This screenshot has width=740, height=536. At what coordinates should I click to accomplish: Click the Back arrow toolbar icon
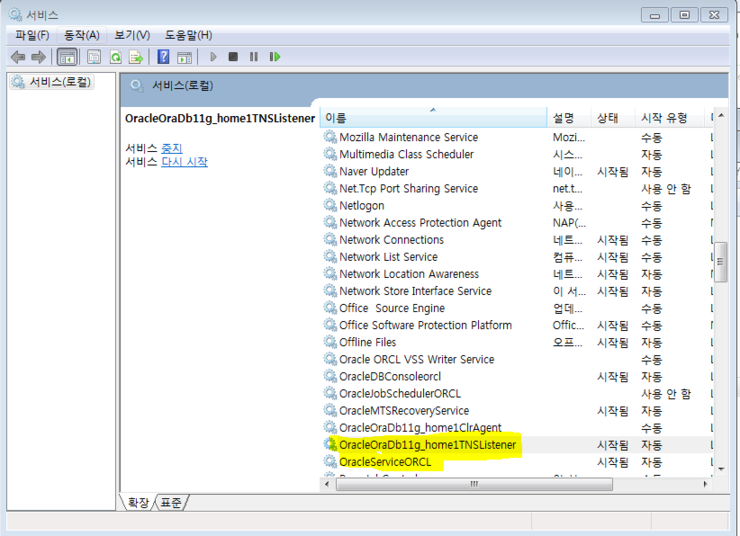pyautogui.click(x=18, y=57)
